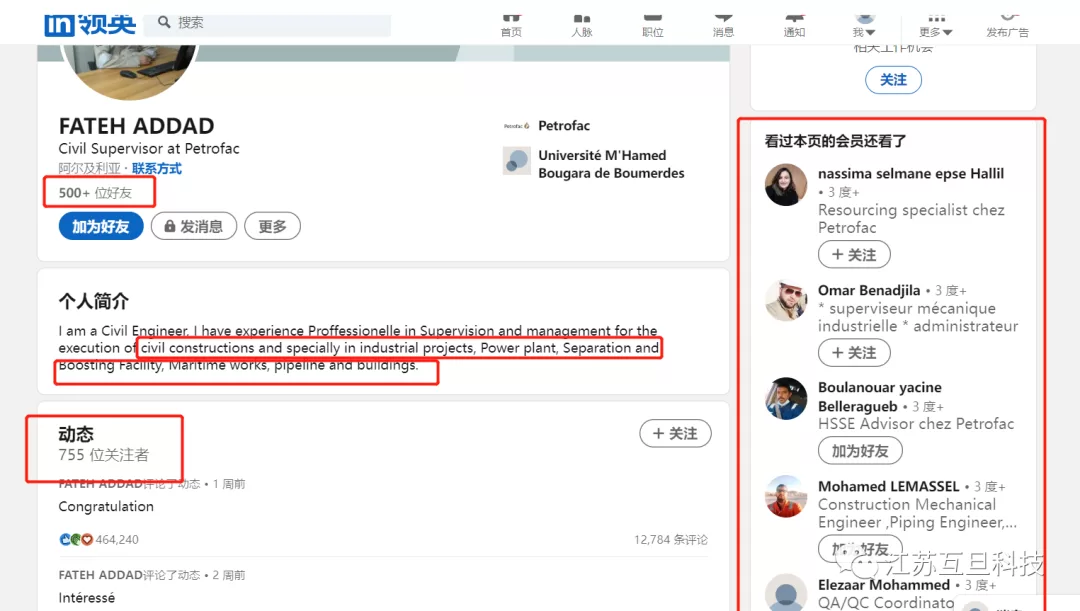Click the search magnifier icon

point(164,22)
